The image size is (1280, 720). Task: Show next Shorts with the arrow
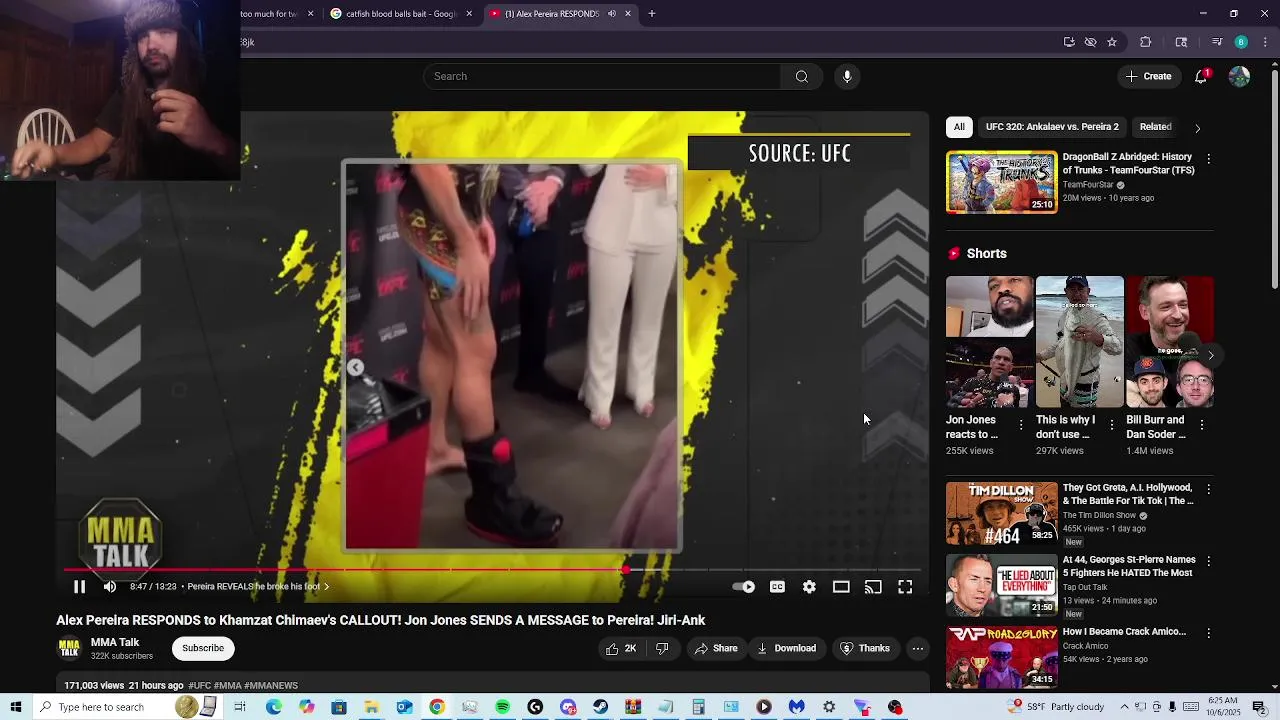[1210, 356]
